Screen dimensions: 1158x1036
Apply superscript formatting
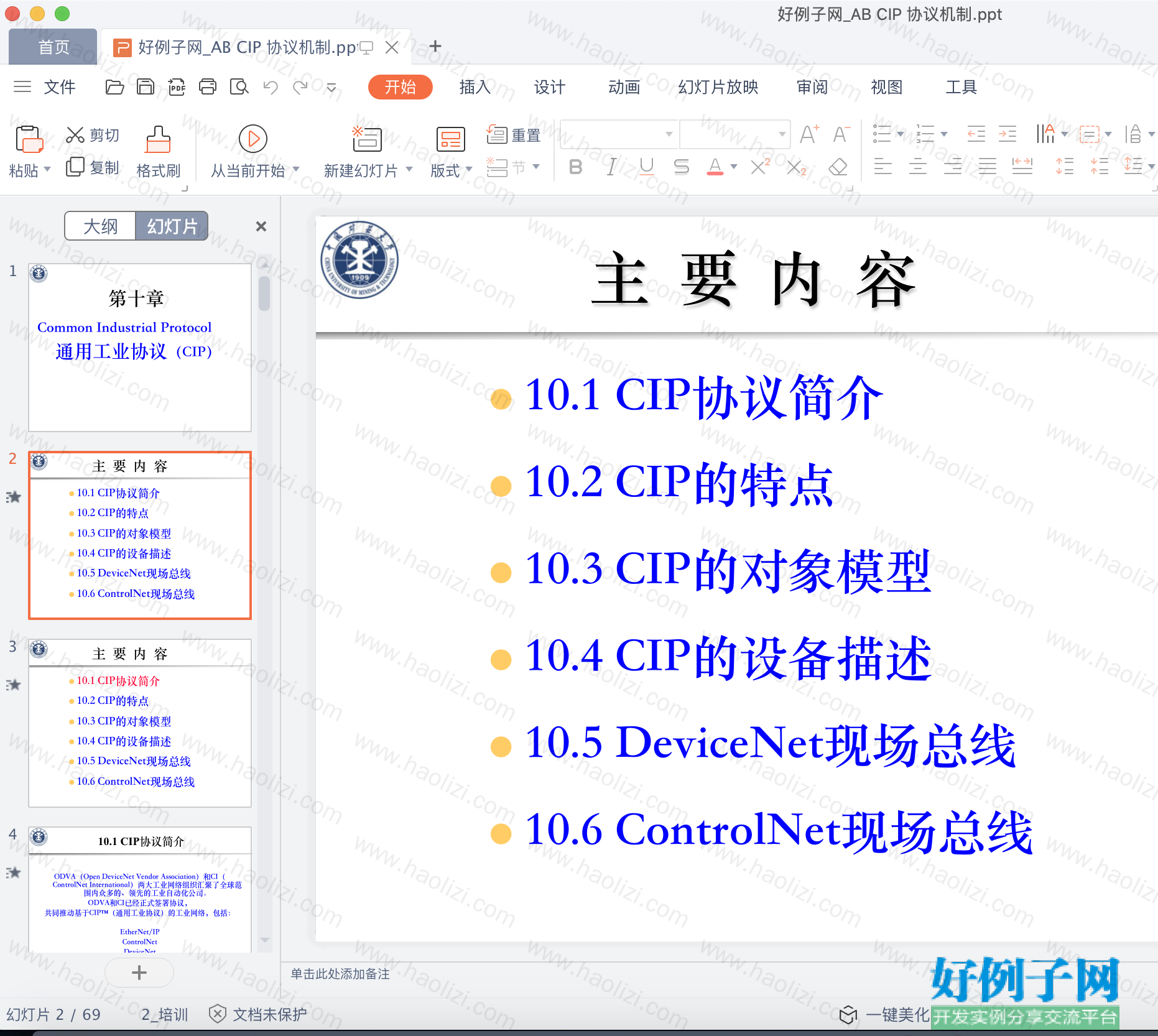(760, 167)
